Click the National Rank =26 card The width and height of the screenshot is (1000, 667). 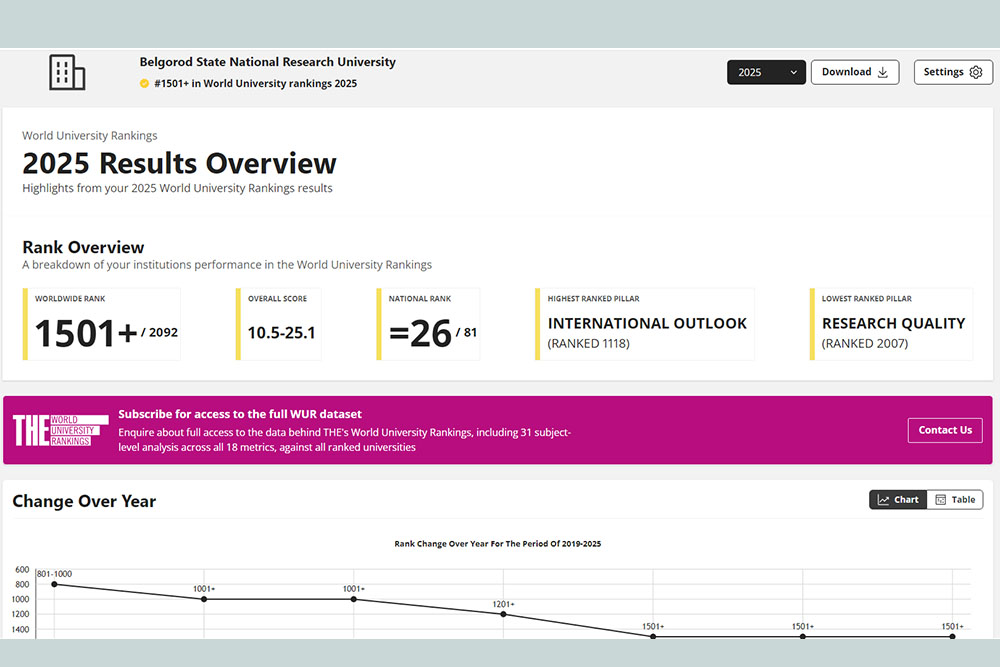pyautogui.click(x=428, y=324)
